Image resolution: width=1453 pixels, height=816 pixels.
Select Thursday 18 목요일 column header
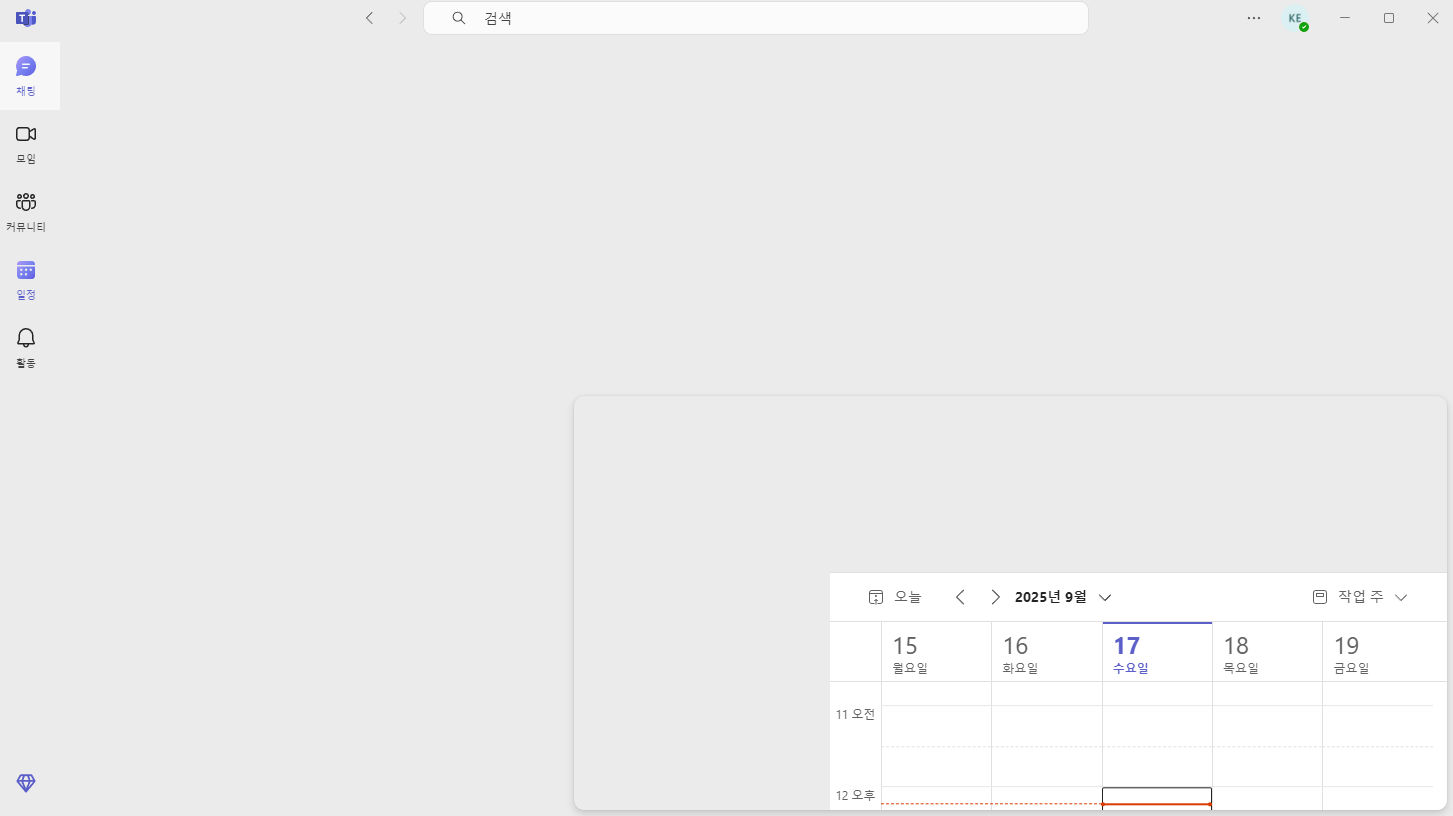(x=1267, y=652)
